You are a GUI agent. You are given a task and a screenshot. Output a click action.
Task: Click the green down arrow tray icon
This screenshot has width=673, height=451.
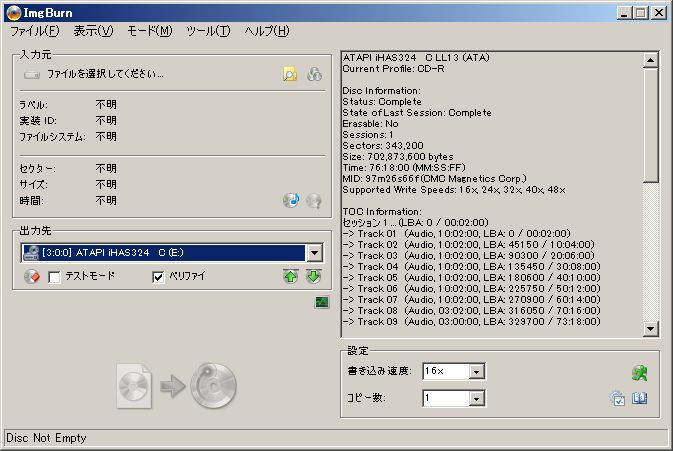pos(313,277)
